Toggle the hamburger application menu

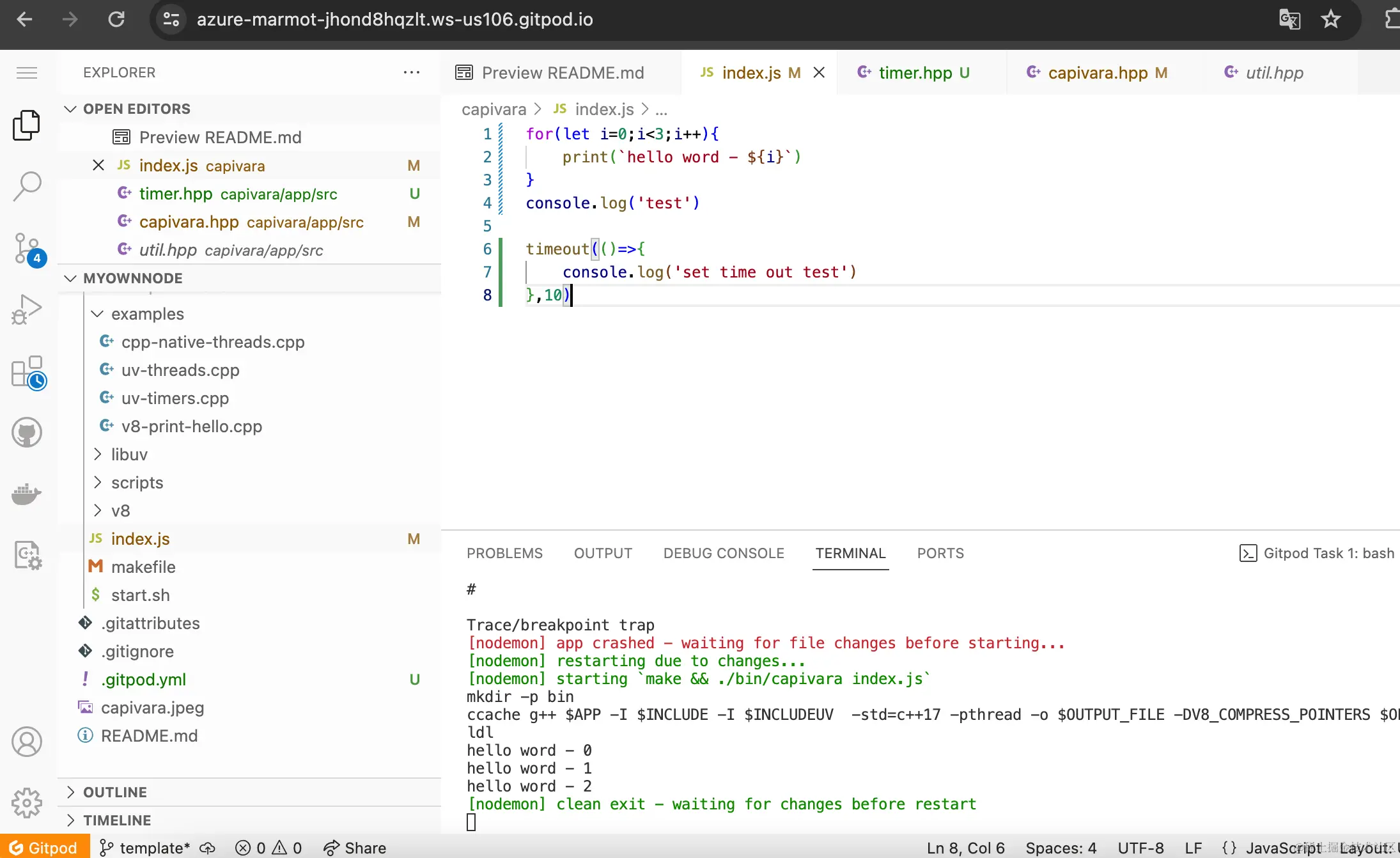tap(27, 73)
